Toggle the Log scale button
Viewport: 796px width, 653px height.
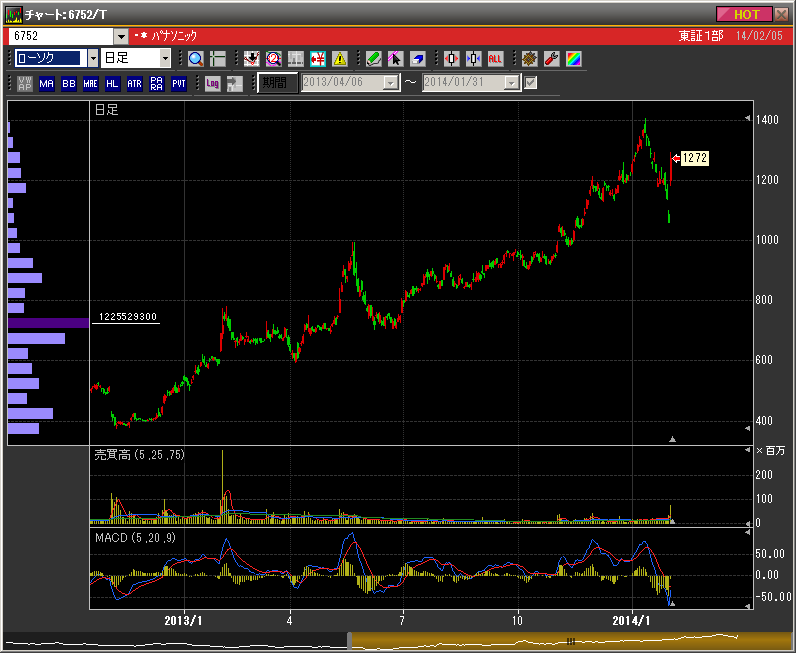pyautogui.click(x=212, y=84)
